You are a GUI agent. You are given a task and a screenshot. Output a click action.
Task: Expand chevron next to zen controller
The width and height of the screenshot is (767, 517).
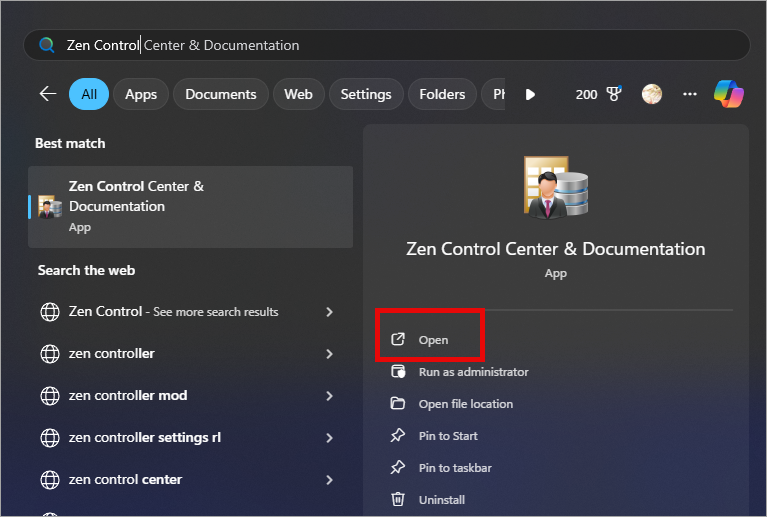[x=329, y=354]
